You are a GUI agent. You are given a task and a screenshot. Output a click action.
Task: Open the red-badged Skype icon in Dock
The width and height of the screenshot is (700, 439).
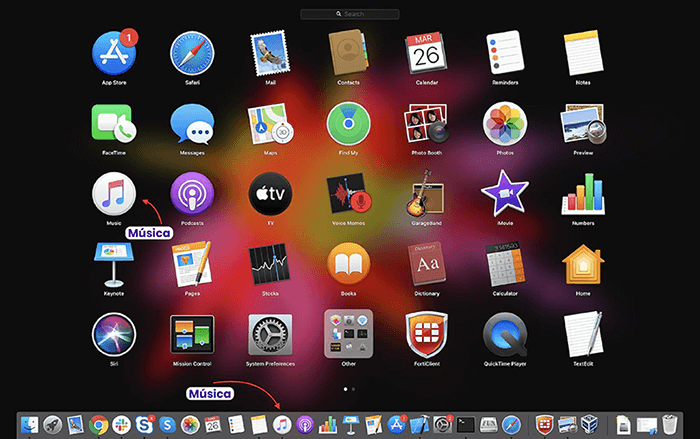click(x=144, y=424)
